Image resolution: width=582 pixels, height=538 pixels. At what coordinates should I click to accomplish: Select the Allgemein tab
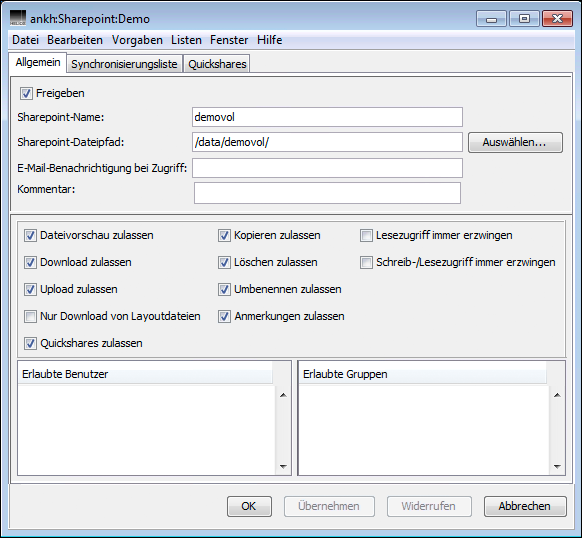38,62
